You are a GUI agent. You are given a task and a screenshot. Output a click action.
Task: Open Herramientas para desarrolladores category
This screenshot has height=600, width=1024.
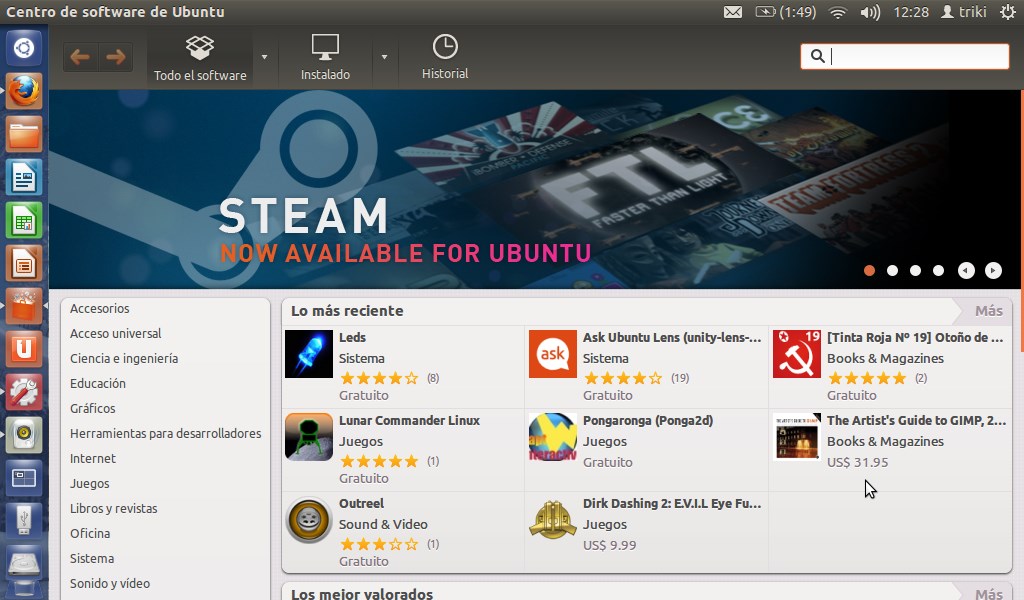click(x=166, y=434)
